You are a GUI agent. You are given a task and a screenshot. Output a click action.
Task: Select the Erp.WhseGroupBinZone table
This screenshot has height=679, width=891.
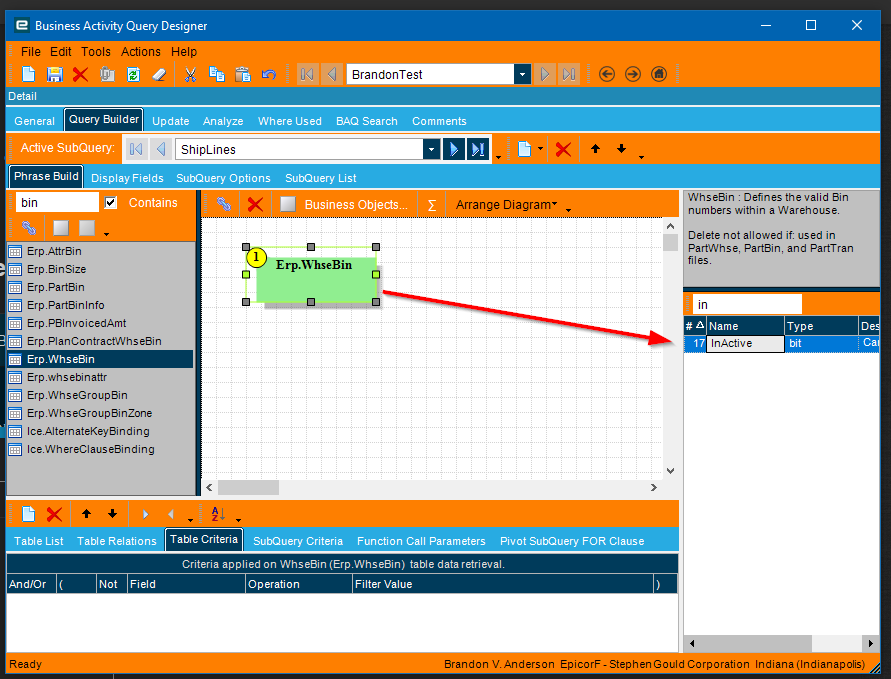89,414
